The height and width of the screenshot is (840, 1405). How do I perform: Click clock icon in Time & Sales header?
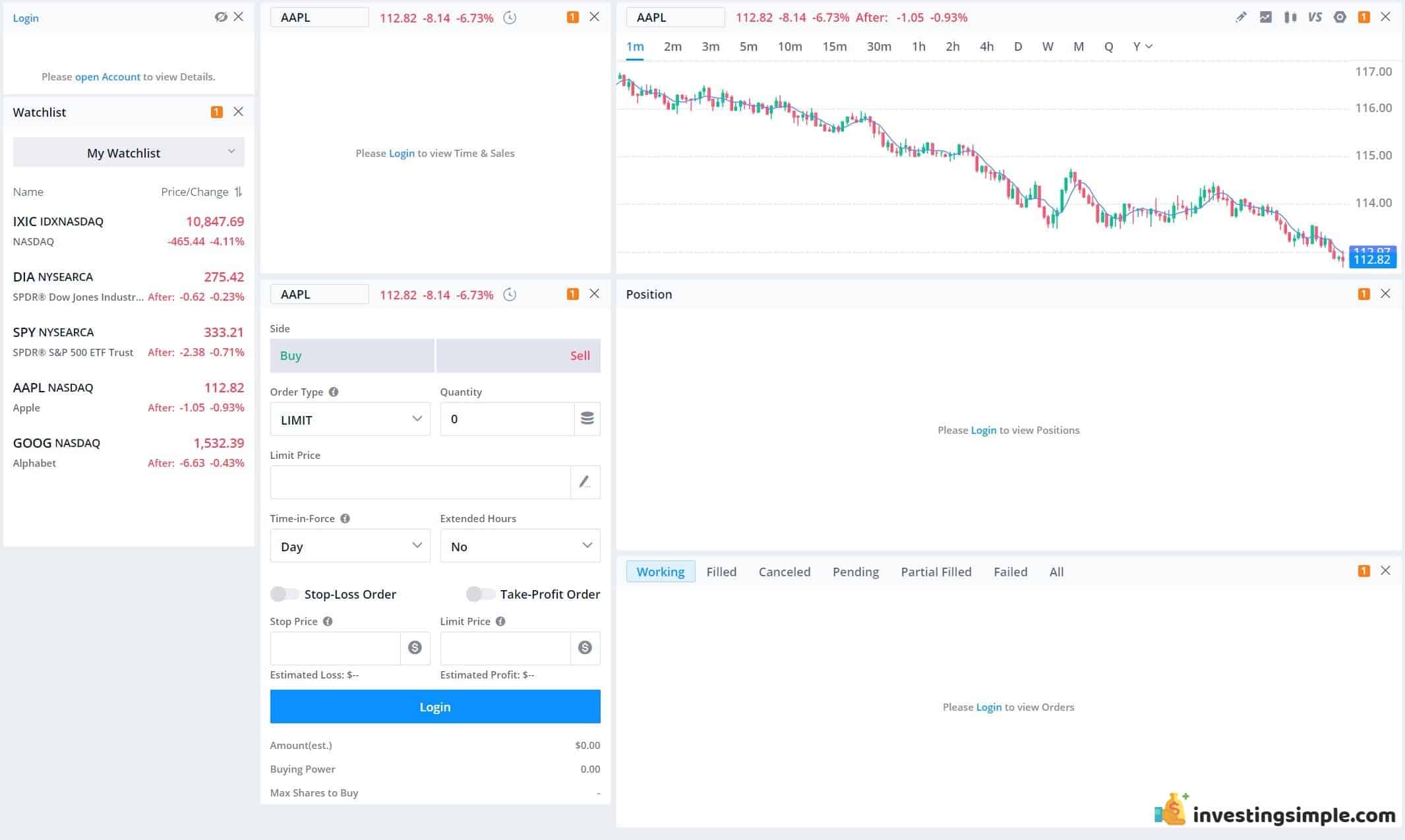click(510, 18)
